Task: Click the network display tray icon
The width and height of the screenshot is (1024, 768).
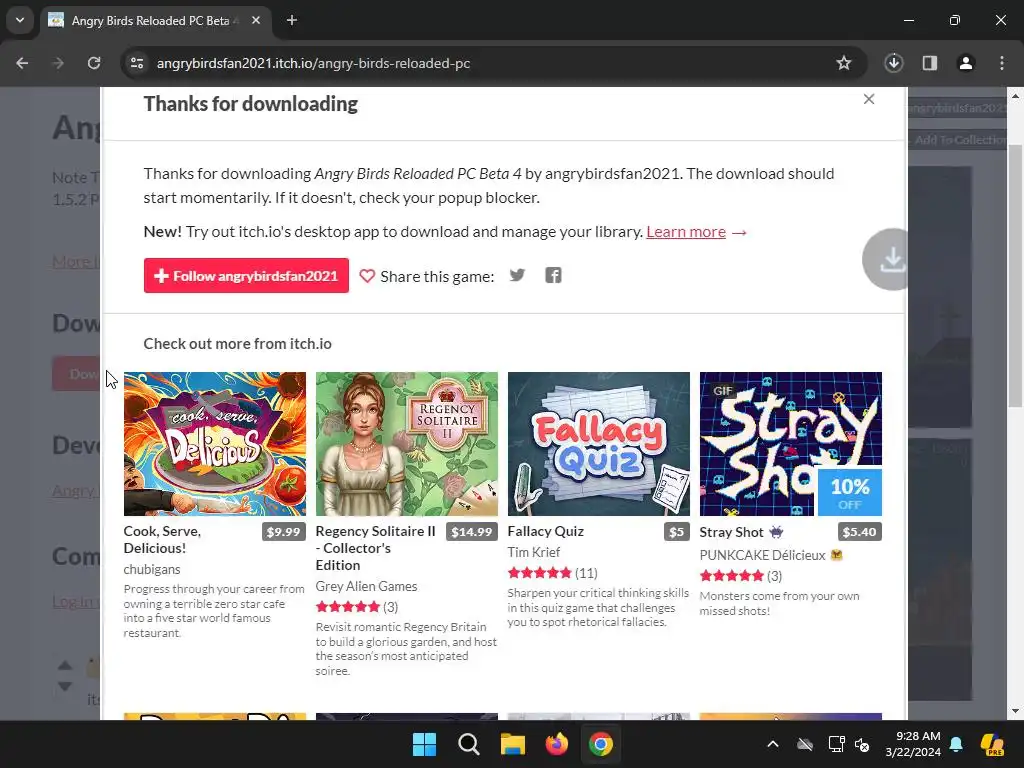Action: [836, 744]
